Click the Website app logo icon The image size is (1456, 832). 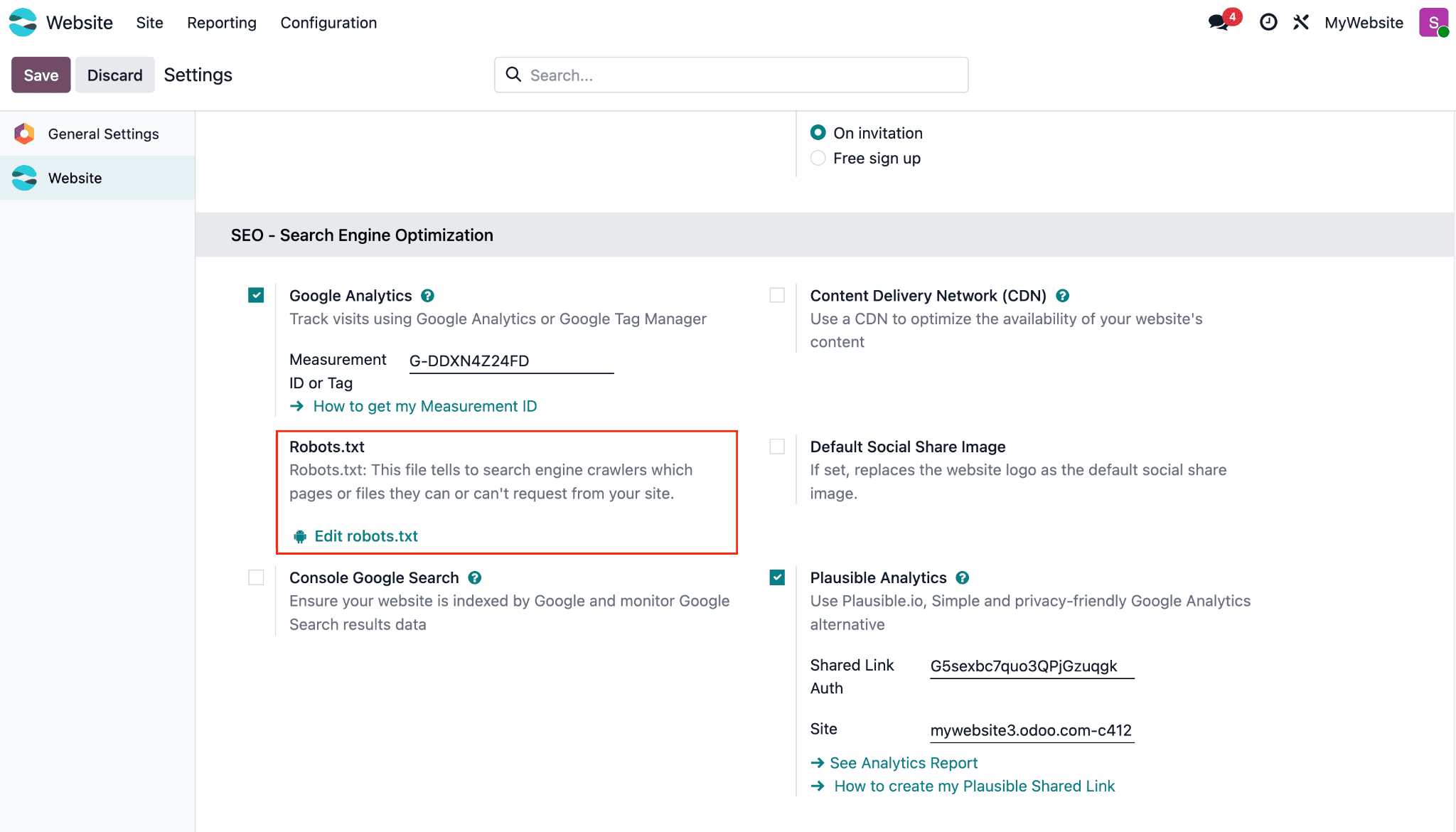pos(23,22)
